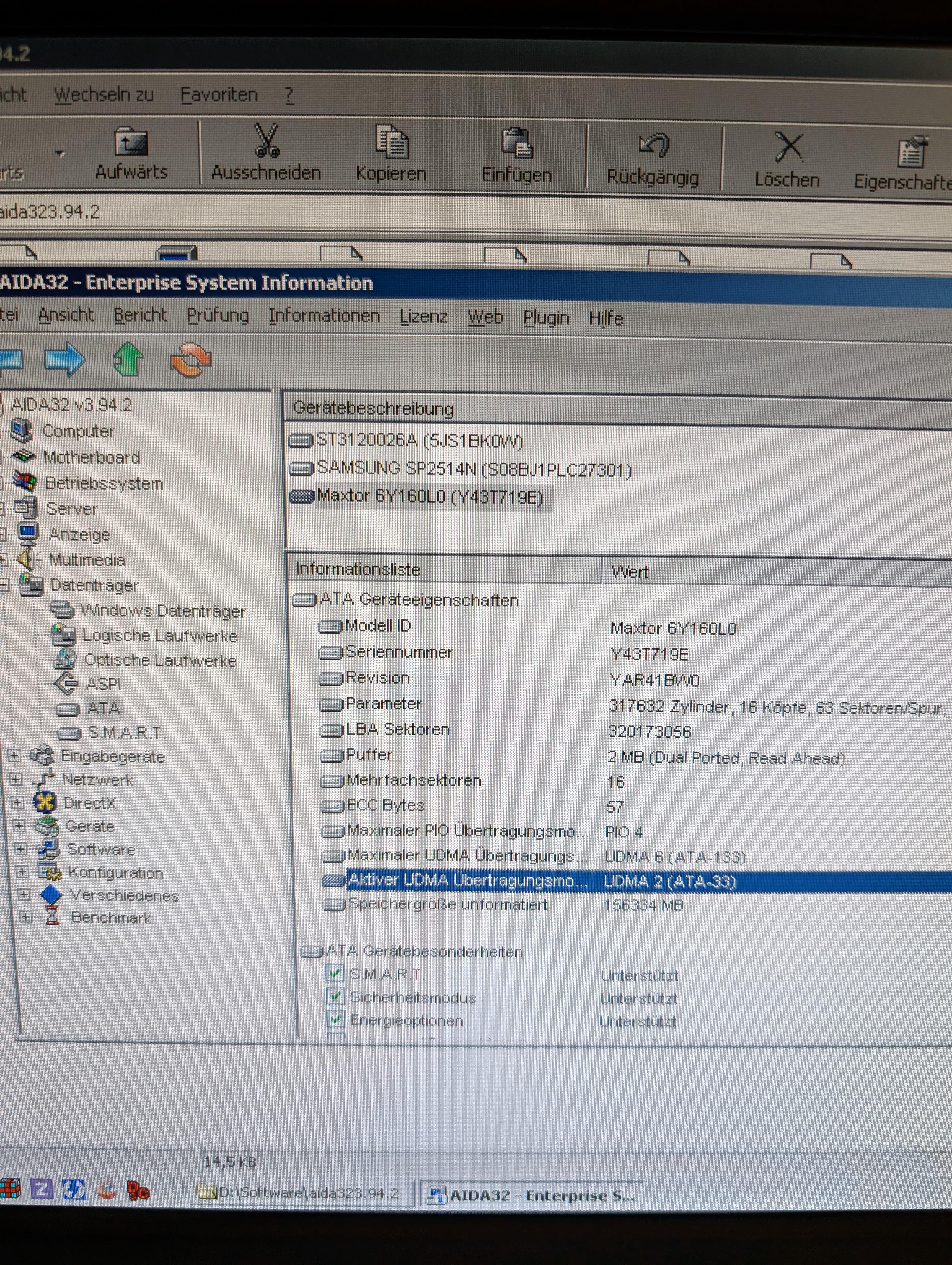Click the blue Forward arrow icon
Screen dimensions: 952x1265
coord(64,360)
